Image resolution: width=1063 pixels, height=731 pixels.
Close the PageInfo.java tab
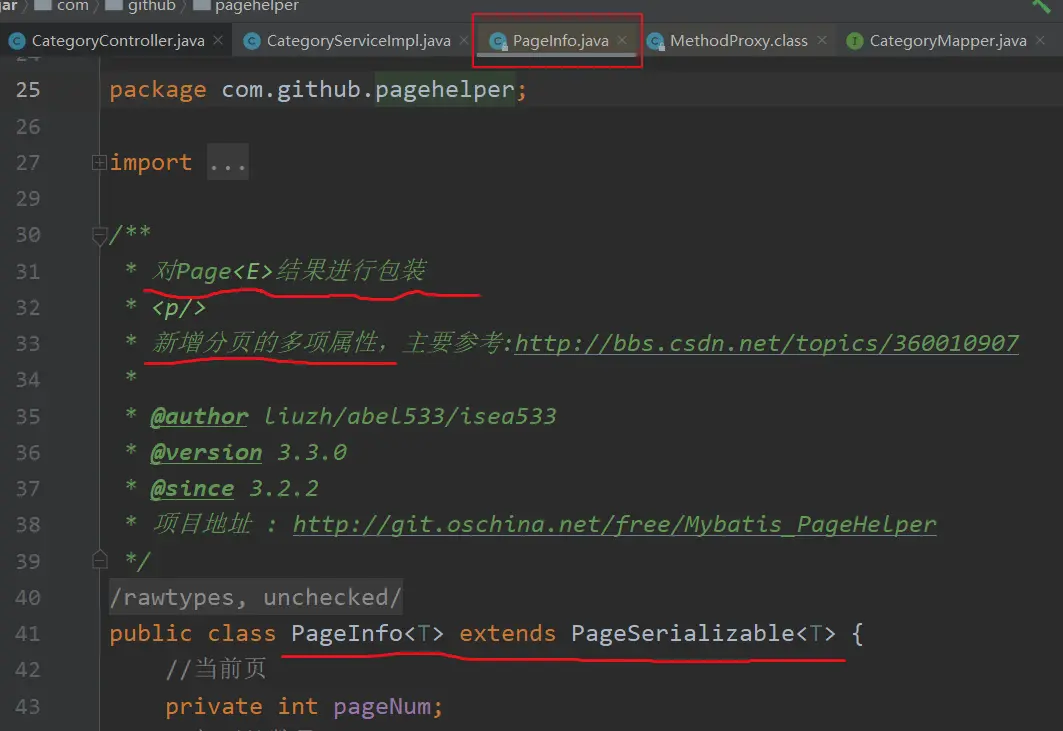pyautogui.click(x=622, y=40)
